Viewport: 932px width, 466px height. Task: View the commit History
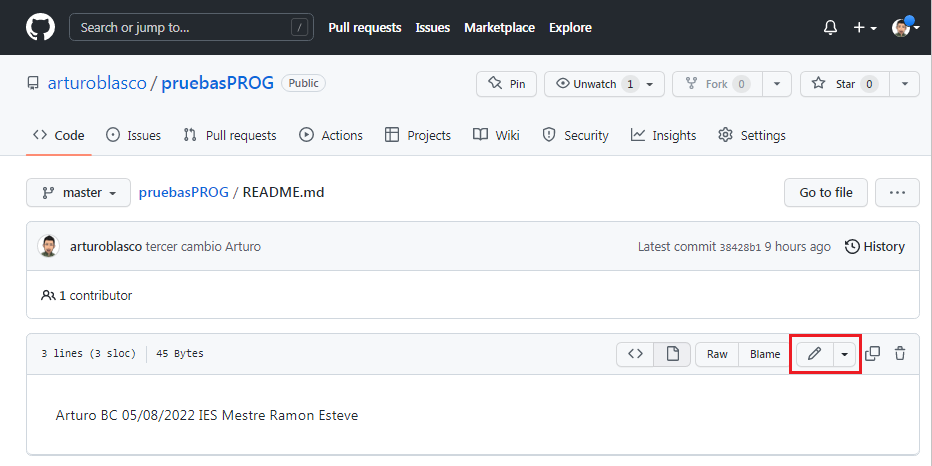875,246
